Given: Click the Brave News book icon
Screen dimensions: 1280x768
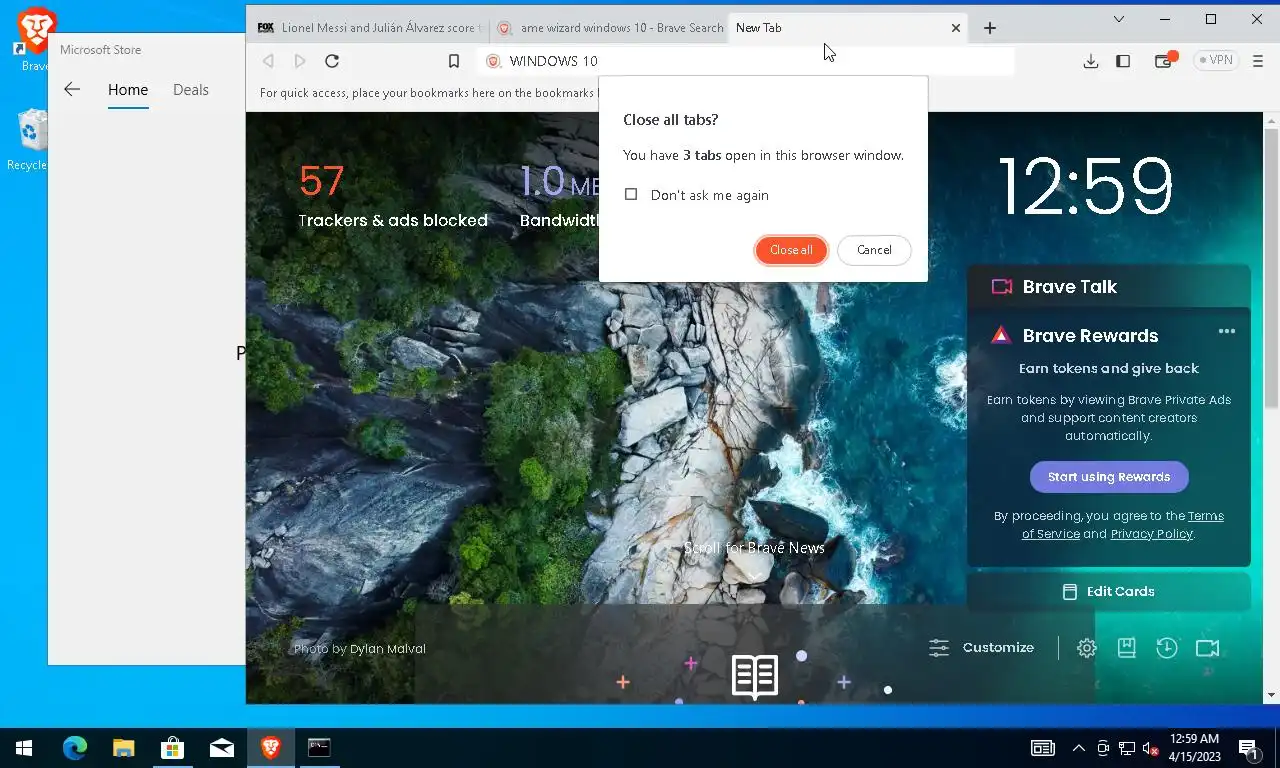Looking at the screenshot, I should [x=755, y=677].
